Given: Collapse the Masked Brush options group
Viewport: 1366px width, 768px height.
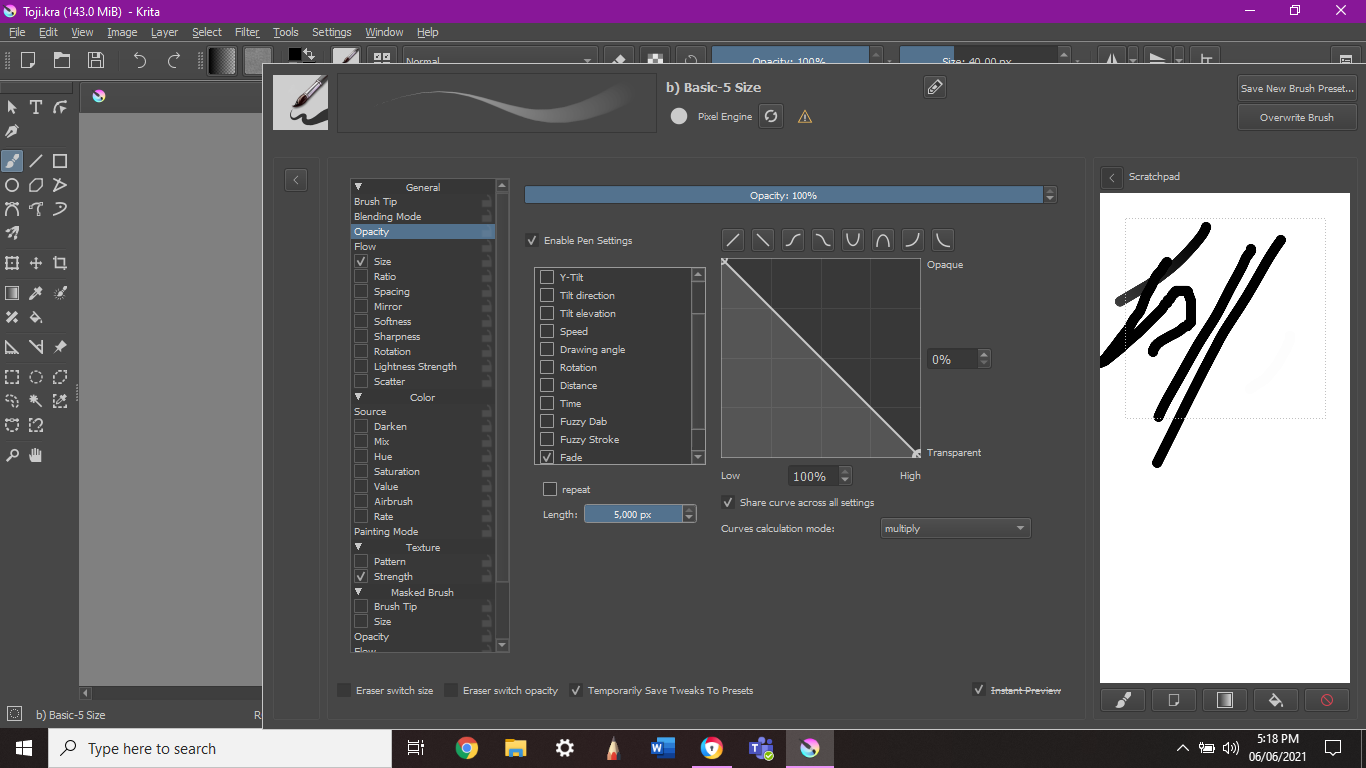Looking at the screenshot, I should point(358,591).
